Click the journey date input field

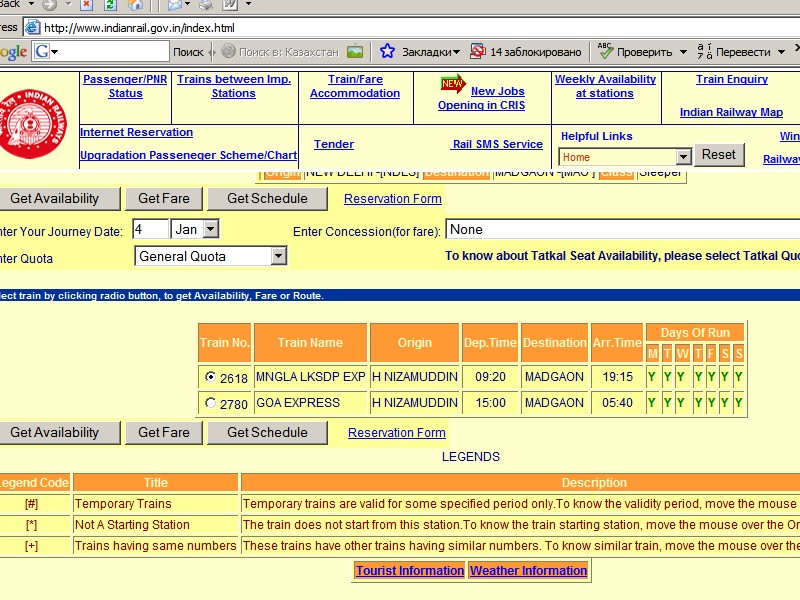point(150,229)
